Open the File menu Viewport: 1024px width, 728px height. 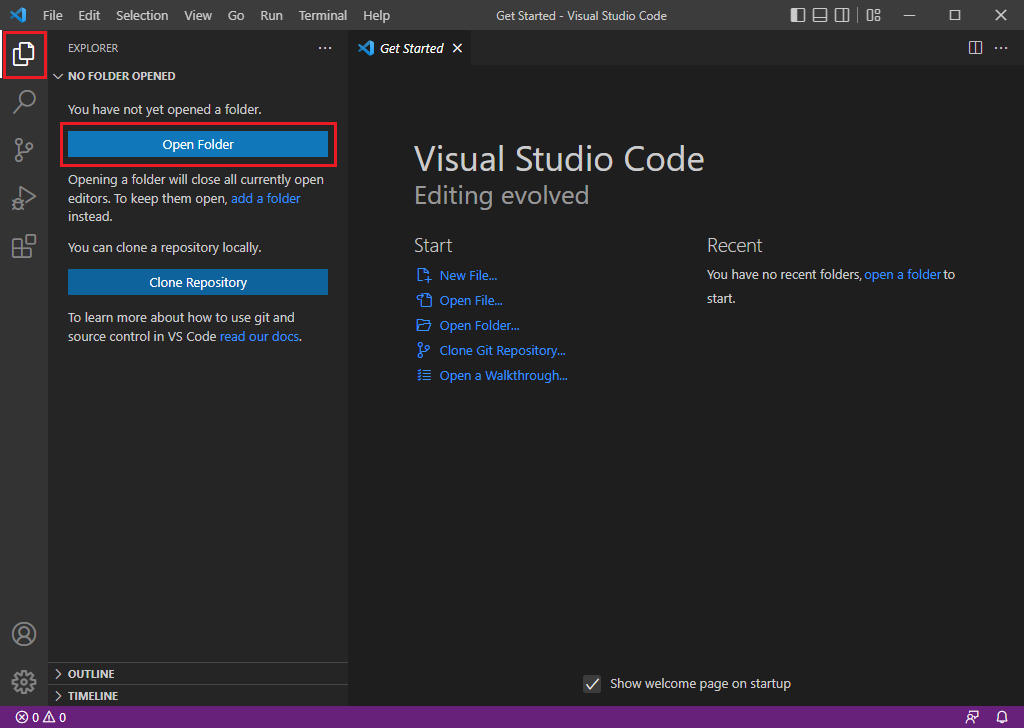(x=52, y=15)
